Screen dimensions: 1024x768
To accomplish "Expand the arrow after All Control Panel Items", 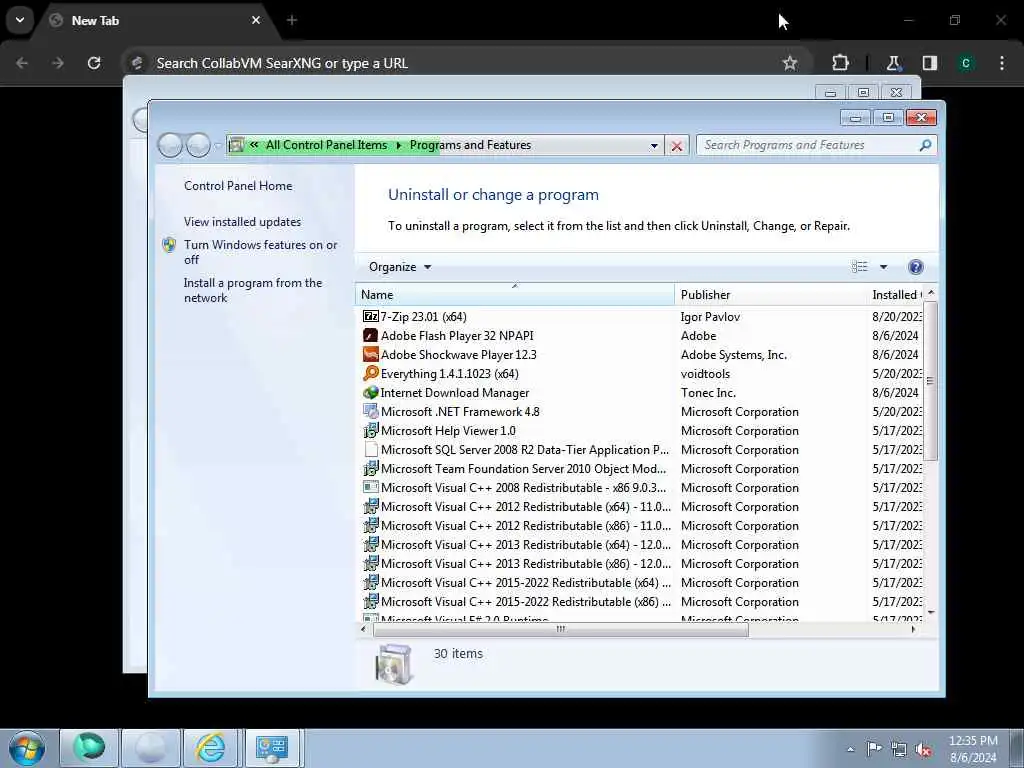I will click(398, 145).
